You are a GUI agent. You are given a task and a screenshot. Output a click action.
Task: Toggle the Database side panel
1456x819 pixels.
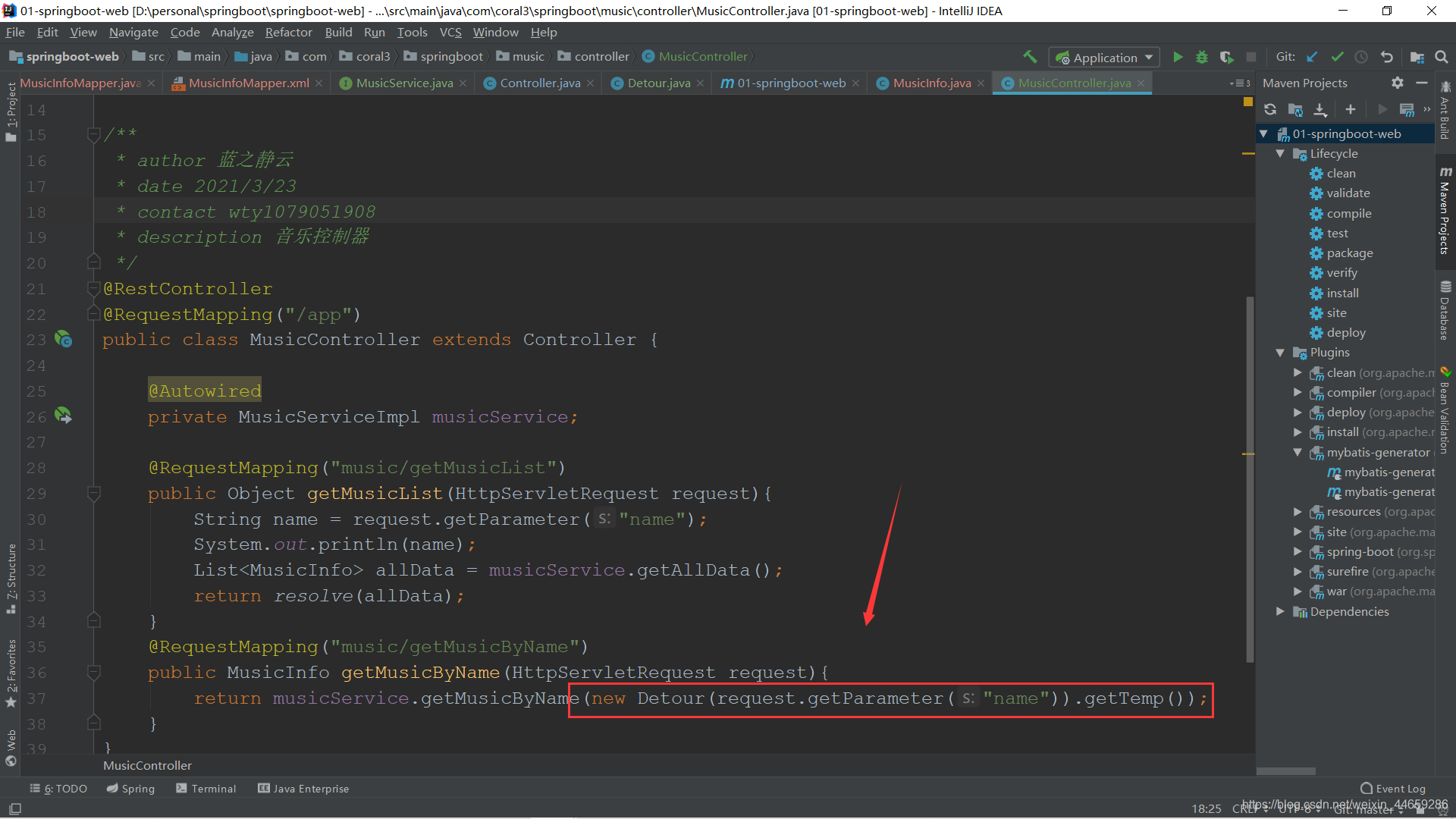[x=1445, y=311]
